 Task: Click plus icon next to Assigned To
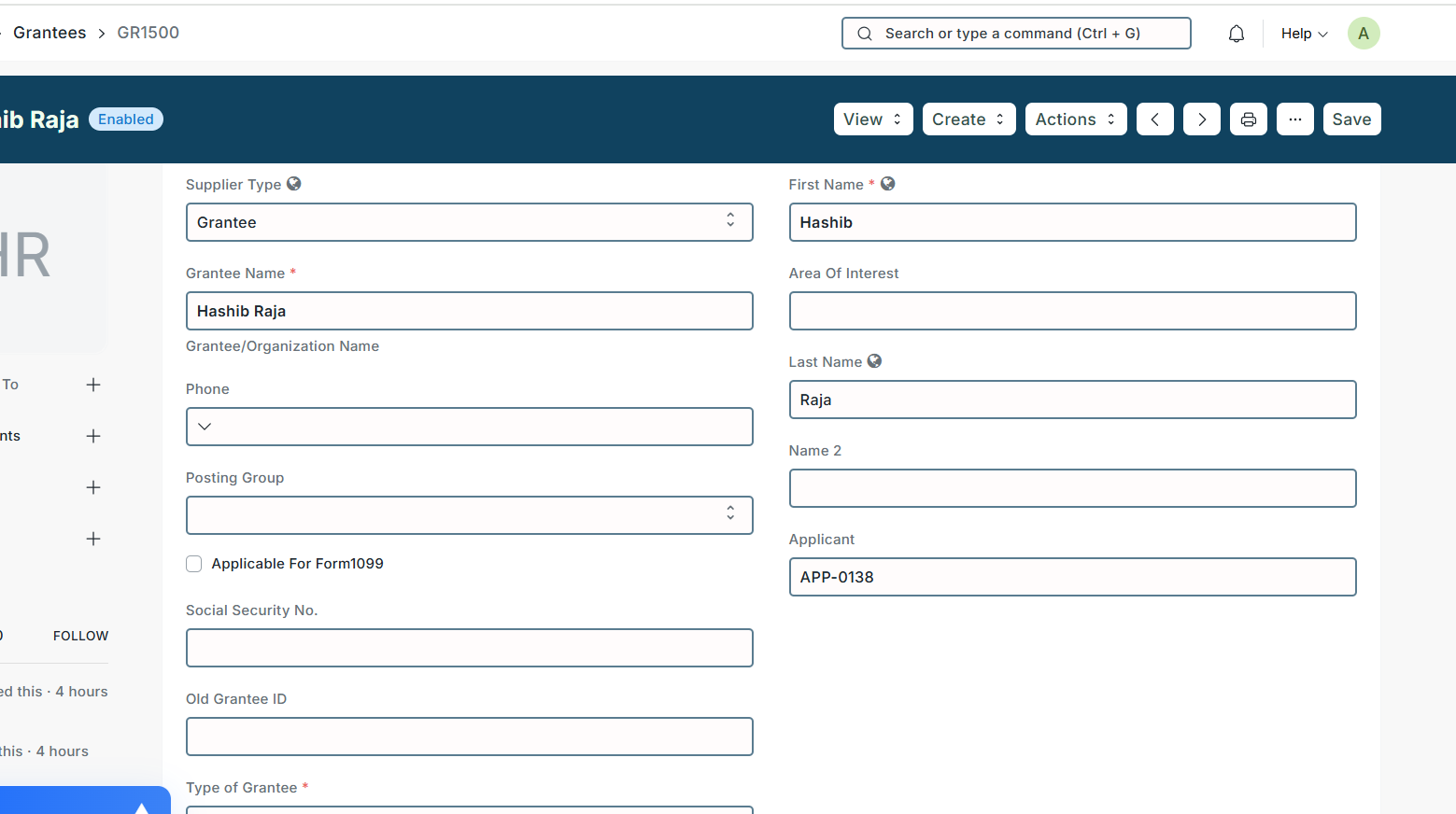(93, 385)
